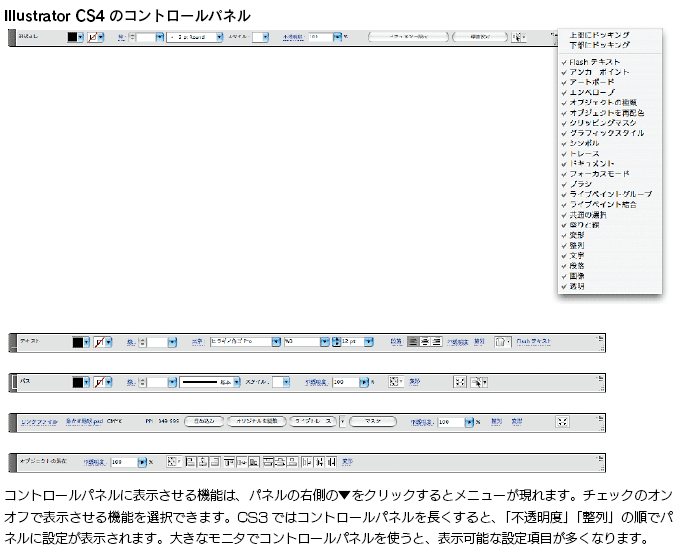Click 埋め込み button in リンクファイル bar
The height and width of the screenshot is (557, 681).
pos(204,421)
